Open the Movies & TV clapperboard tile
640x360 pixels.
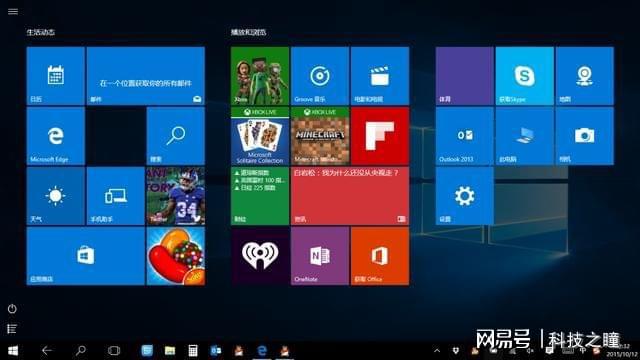coord(380,76)
